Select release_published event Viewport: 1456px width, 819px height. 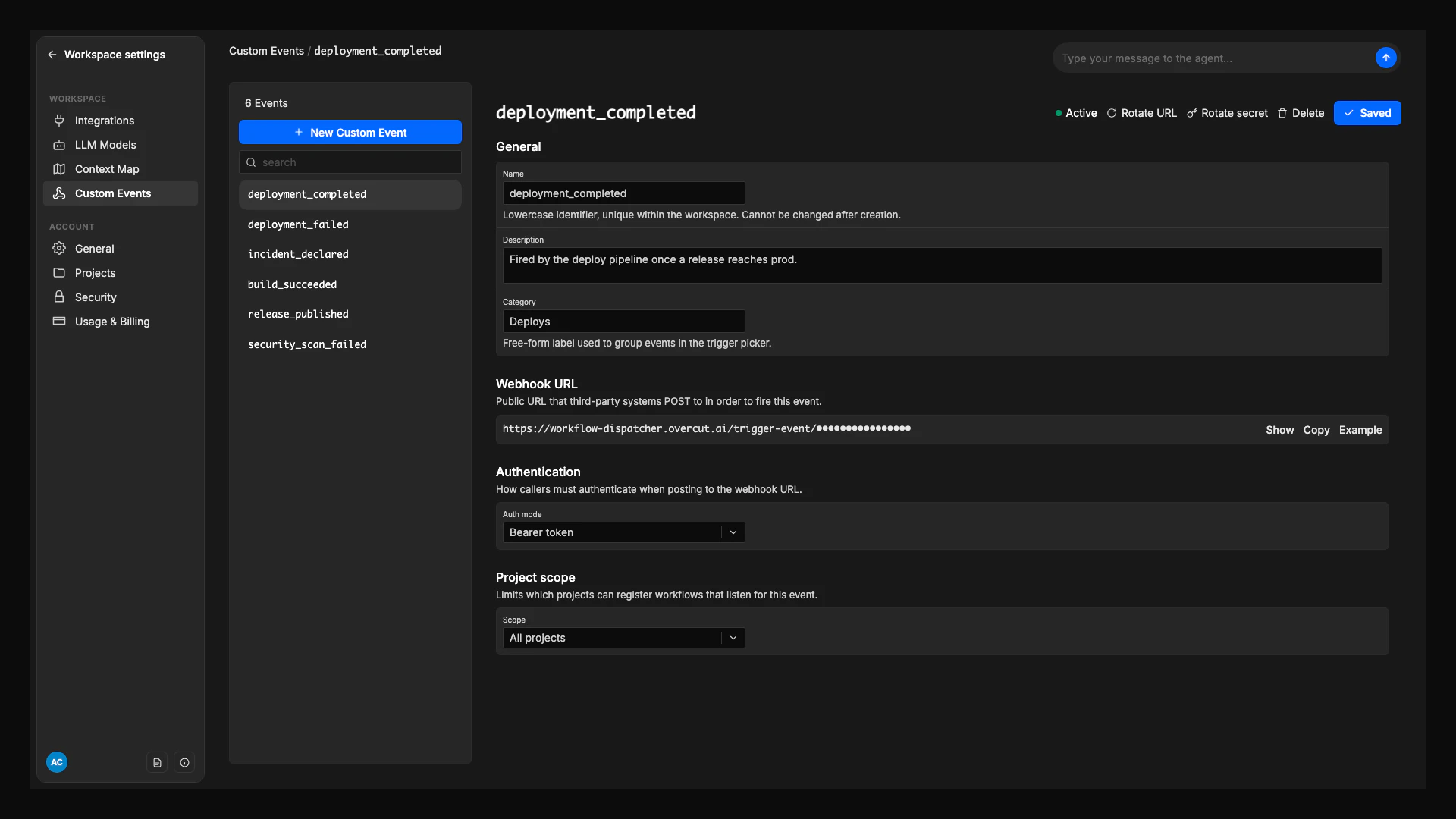click(350, 314)
